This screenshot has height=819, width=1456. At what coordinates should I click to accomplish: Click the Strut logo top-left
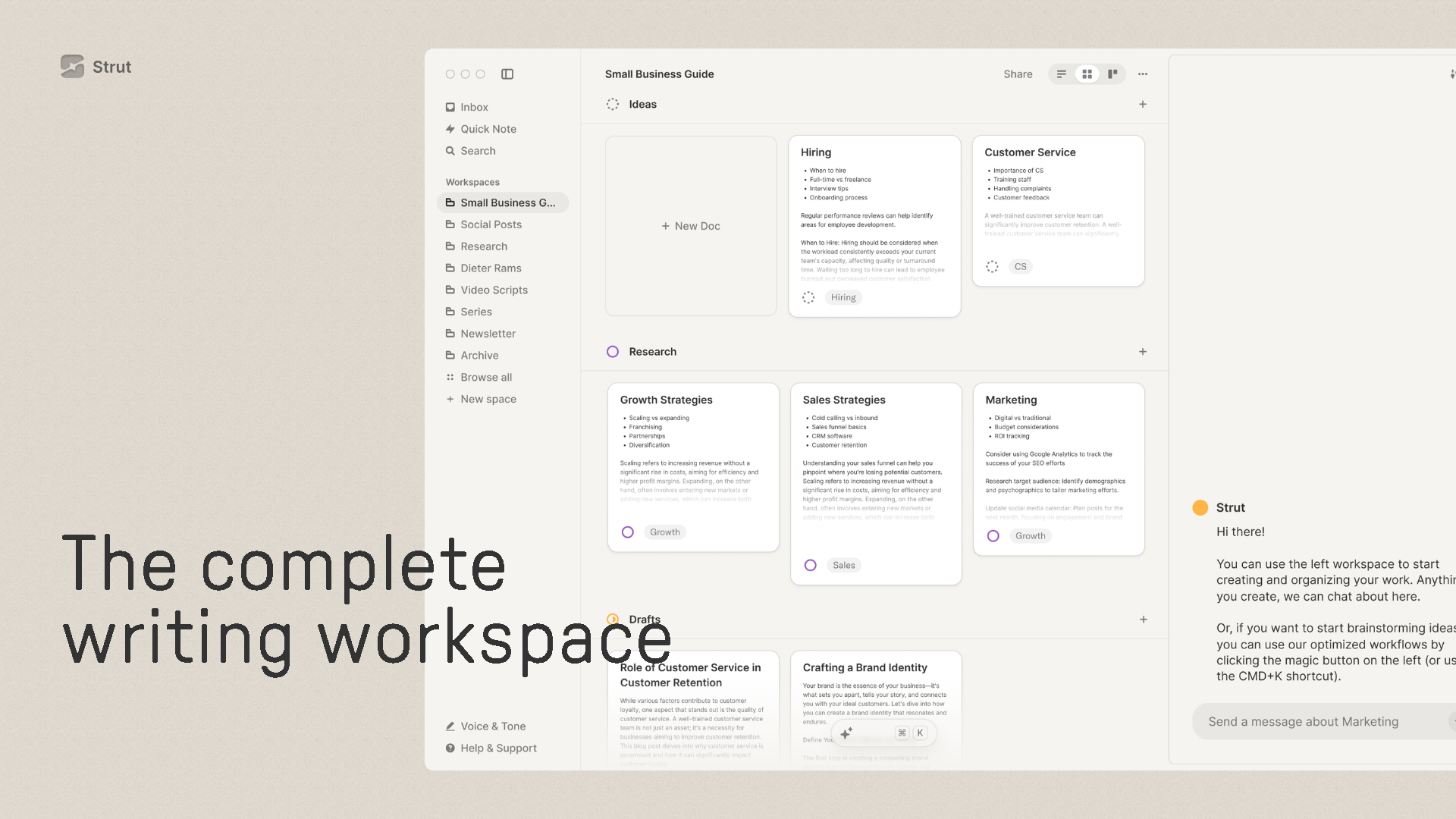click(x=72, y=67)
